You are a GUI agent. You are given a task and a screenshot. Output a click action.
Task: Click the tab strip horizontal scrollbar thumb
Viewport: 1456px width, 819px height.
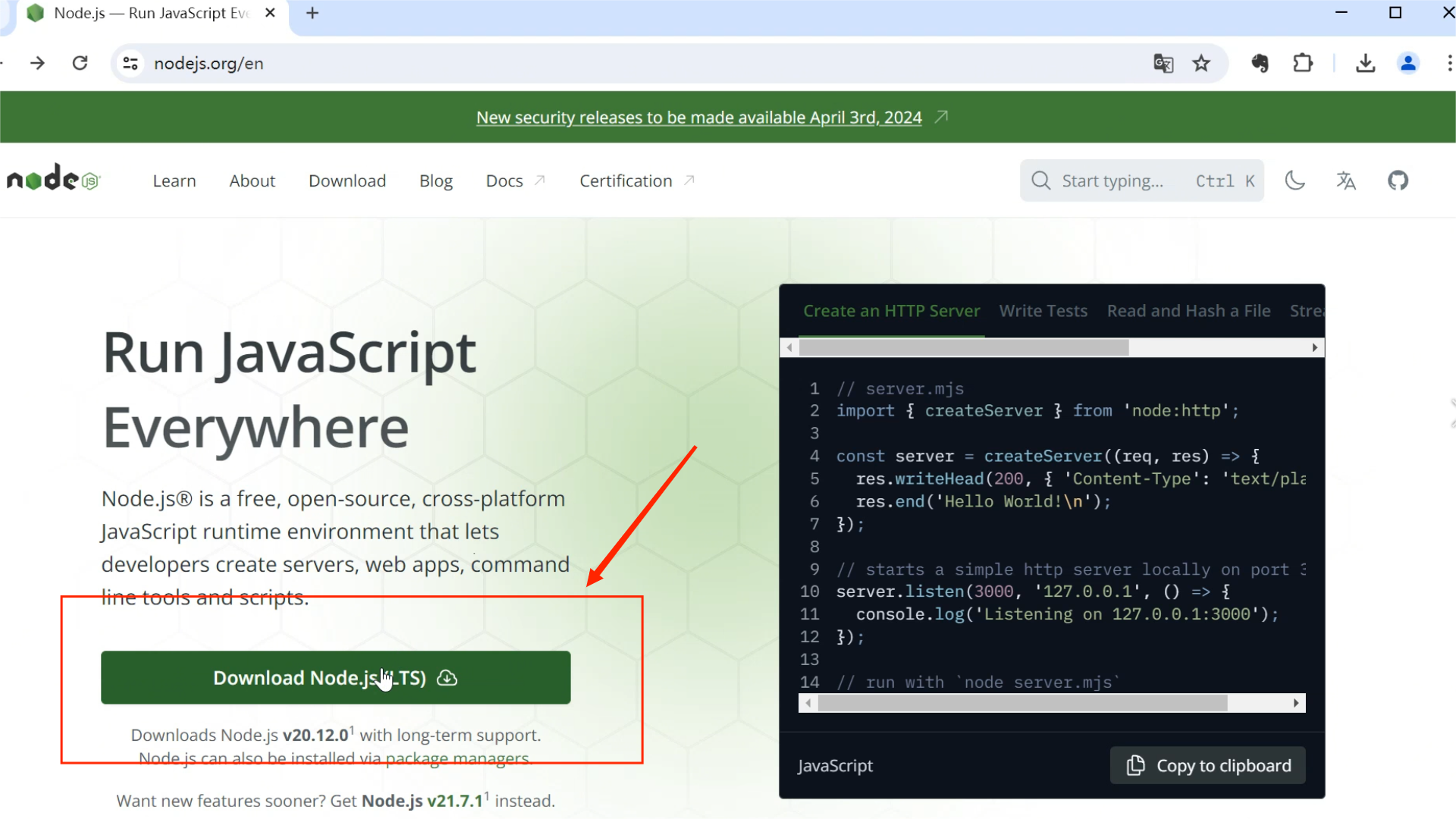[x=964, y=347]
